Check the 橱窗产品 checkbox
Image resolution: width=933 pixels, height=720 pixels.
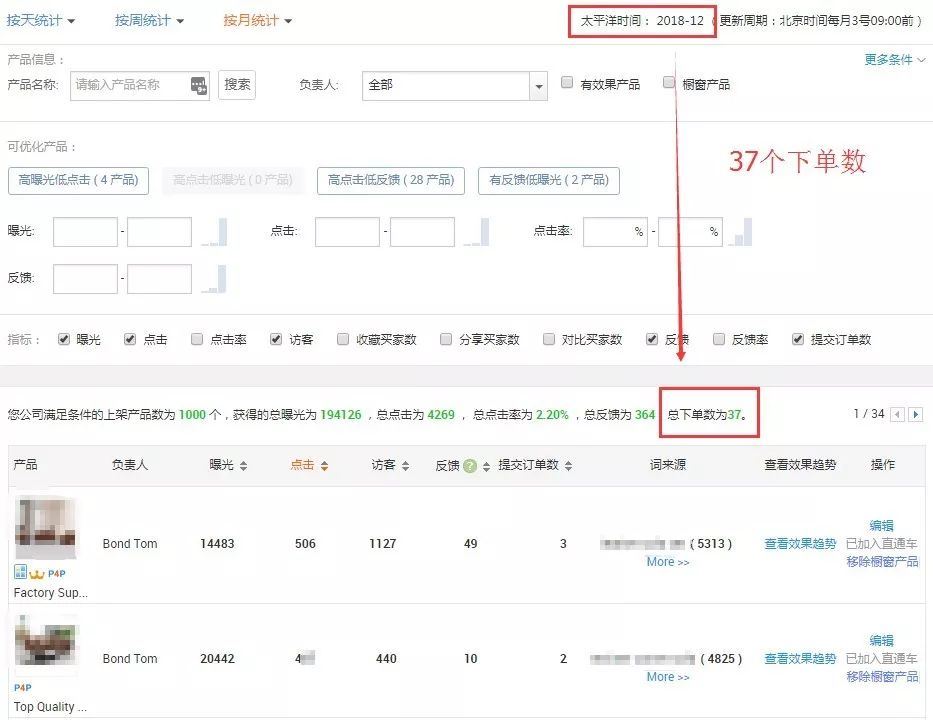coord(669,82)
